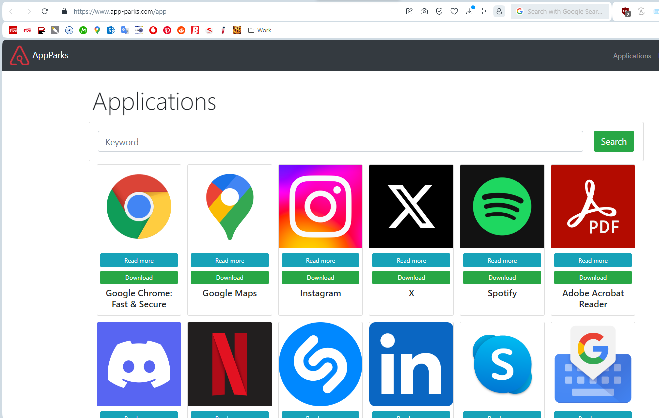Open the Netflix app icon
Viewport: 659px width, 418px height.
(x=229, y=364)
